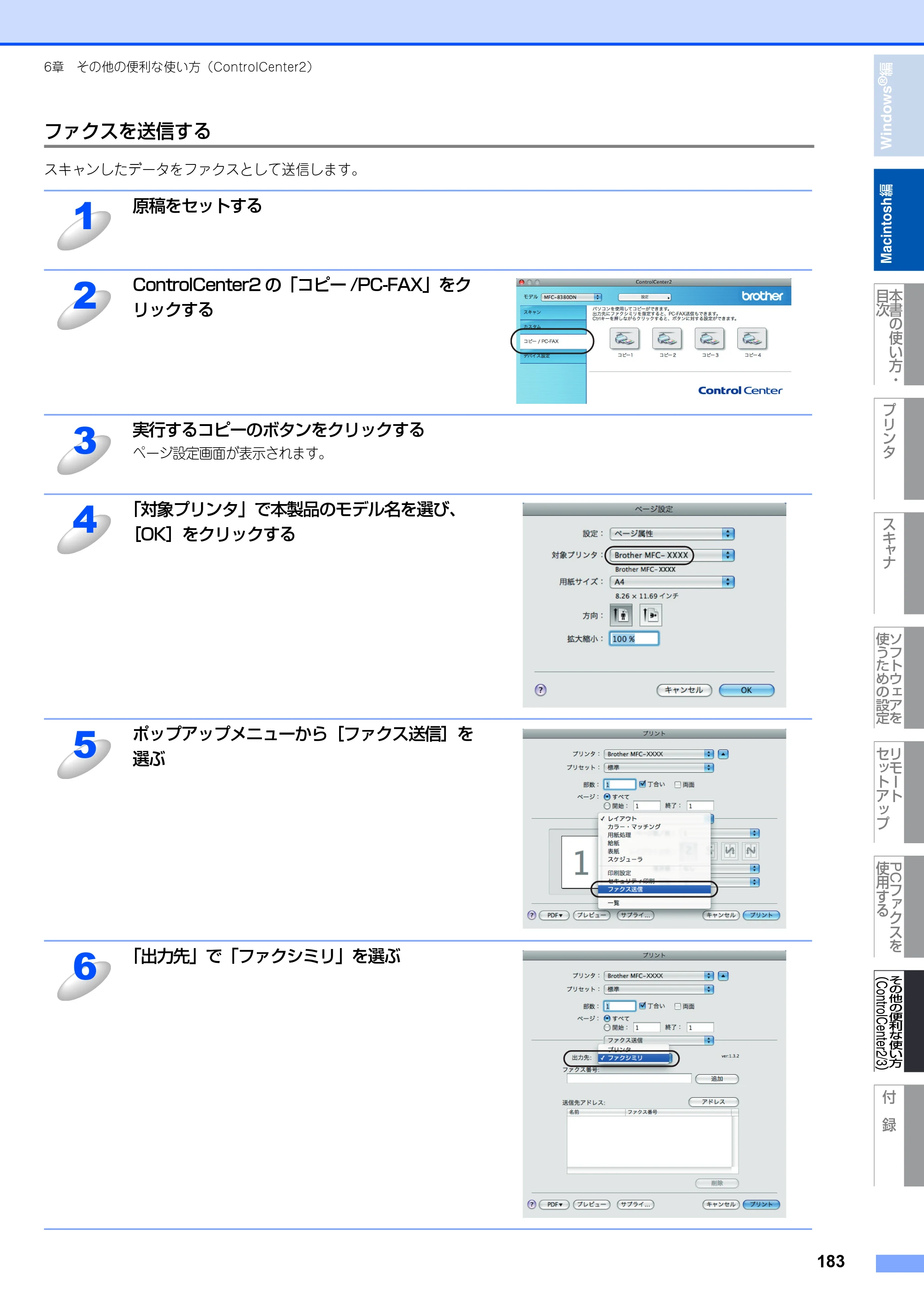Click the help icon in Page Setup dialog

pyautogui.click(x=541, y=690)
